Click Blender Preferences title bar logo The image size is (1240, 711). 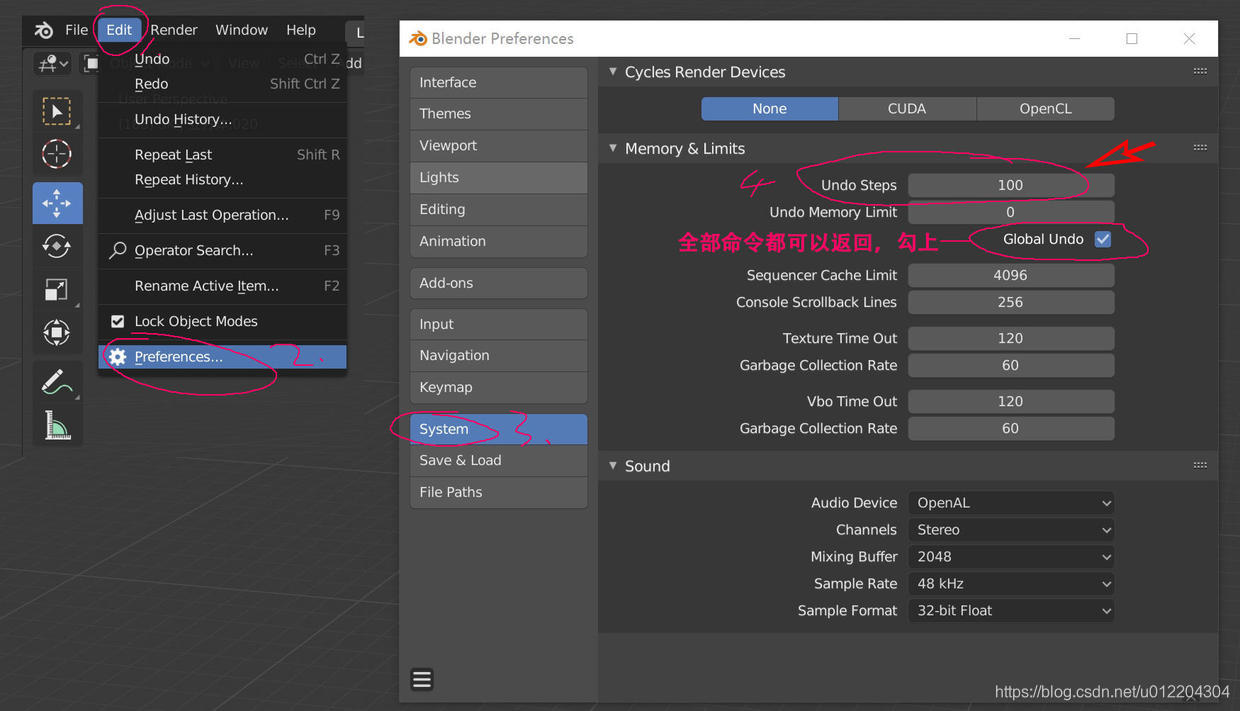coord(418,38)
